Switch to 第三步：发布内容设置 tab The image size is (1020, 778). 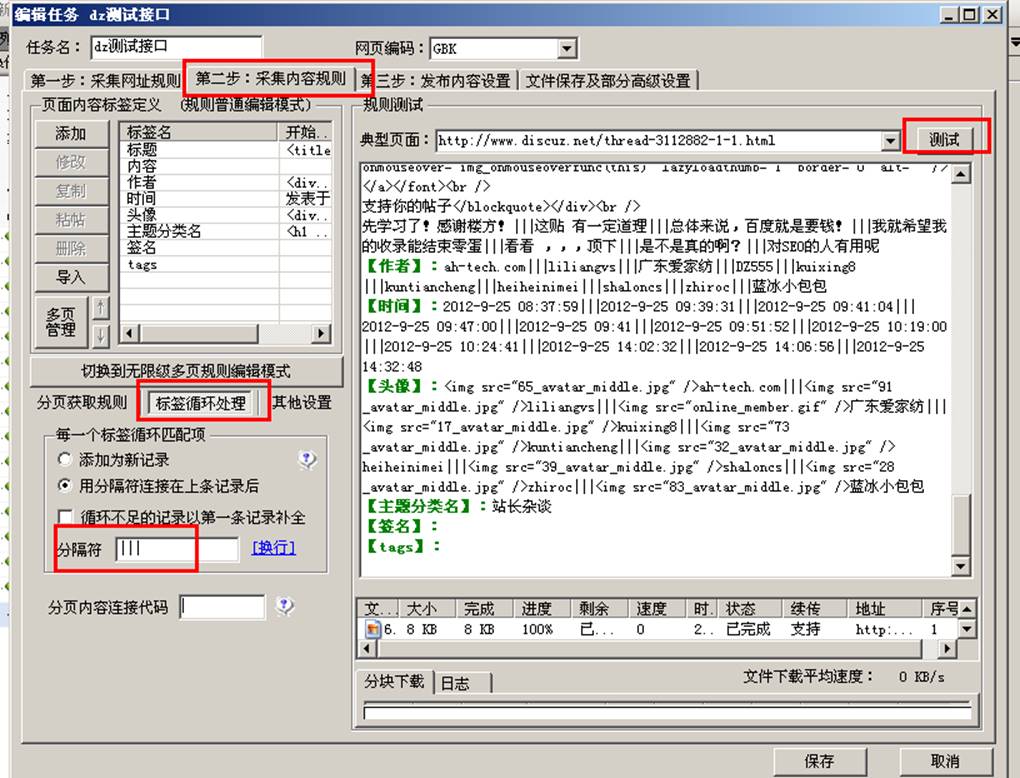pyautogui.click(x=436, y=80)
